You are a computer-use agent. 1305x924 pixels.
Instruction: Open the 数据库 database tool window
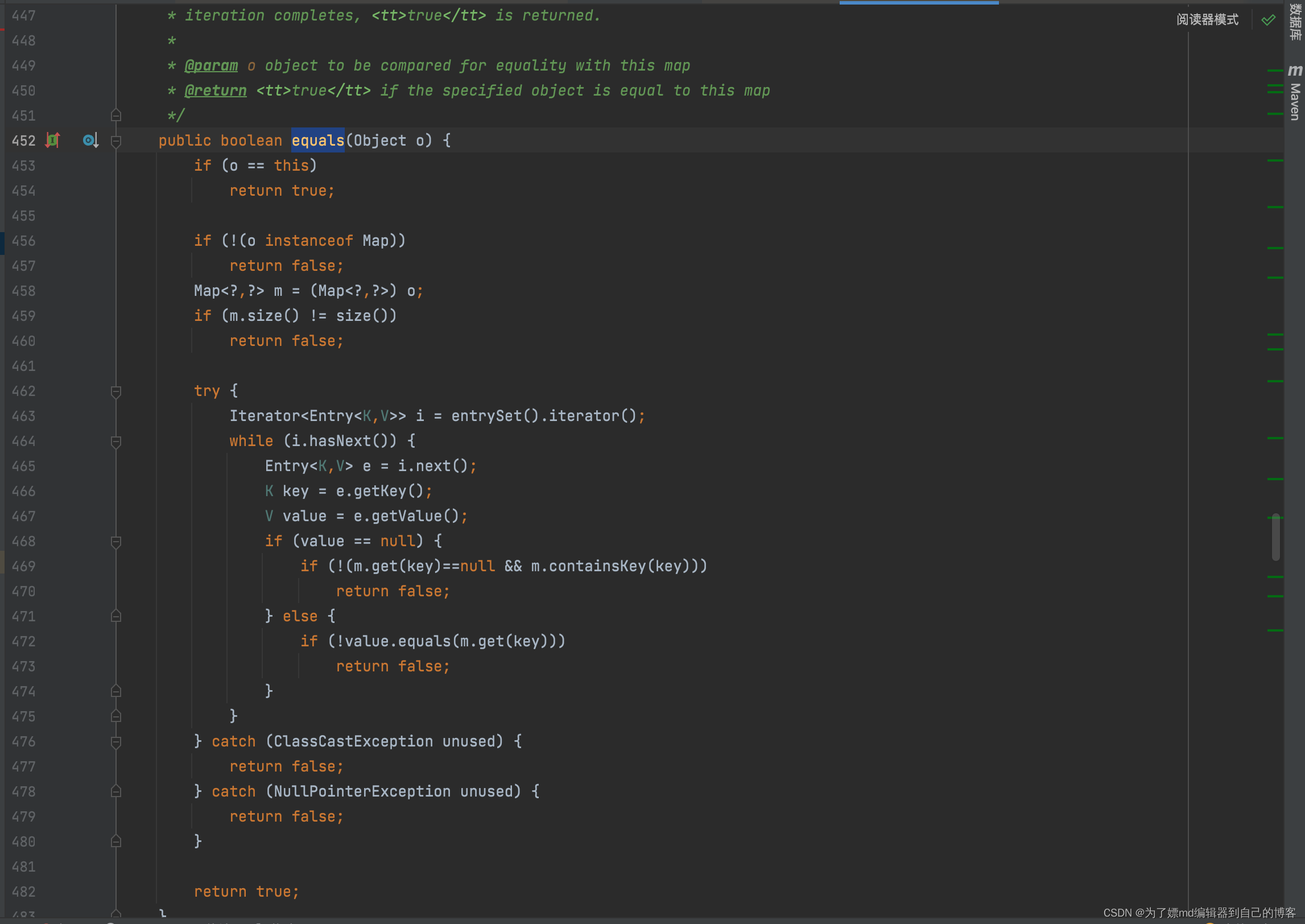coord(1295,22)
